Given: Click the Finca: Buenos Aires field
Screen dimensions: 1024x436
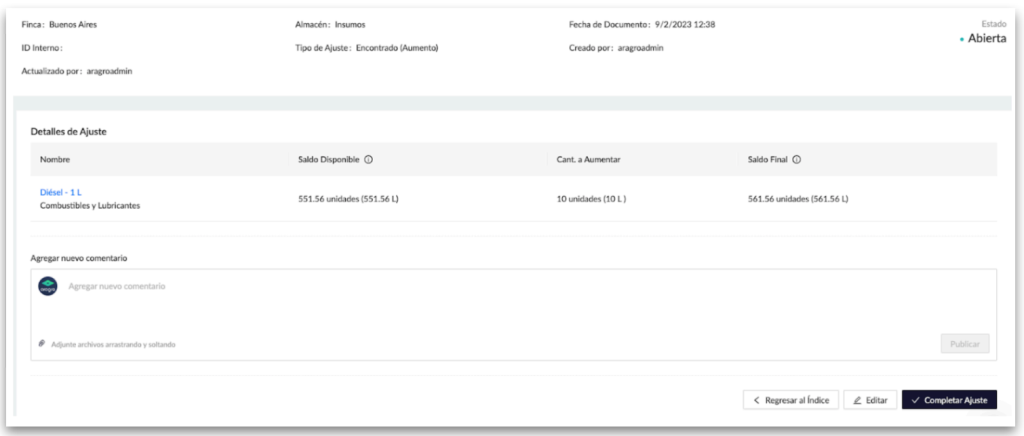Looking at the screenshot, I should pyautogui.click(x=59, y=25).
